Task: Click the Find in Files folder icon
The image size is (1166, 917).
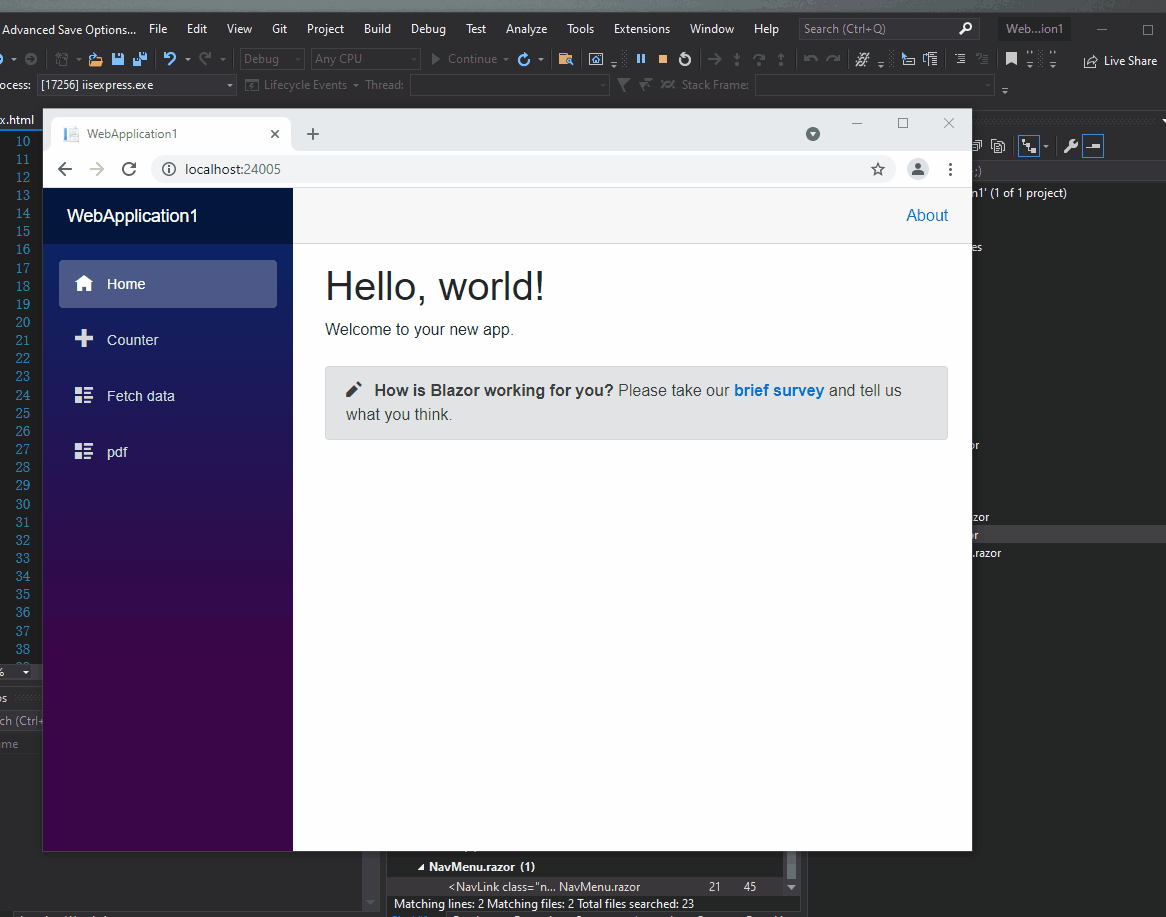Action: point(566,59)
